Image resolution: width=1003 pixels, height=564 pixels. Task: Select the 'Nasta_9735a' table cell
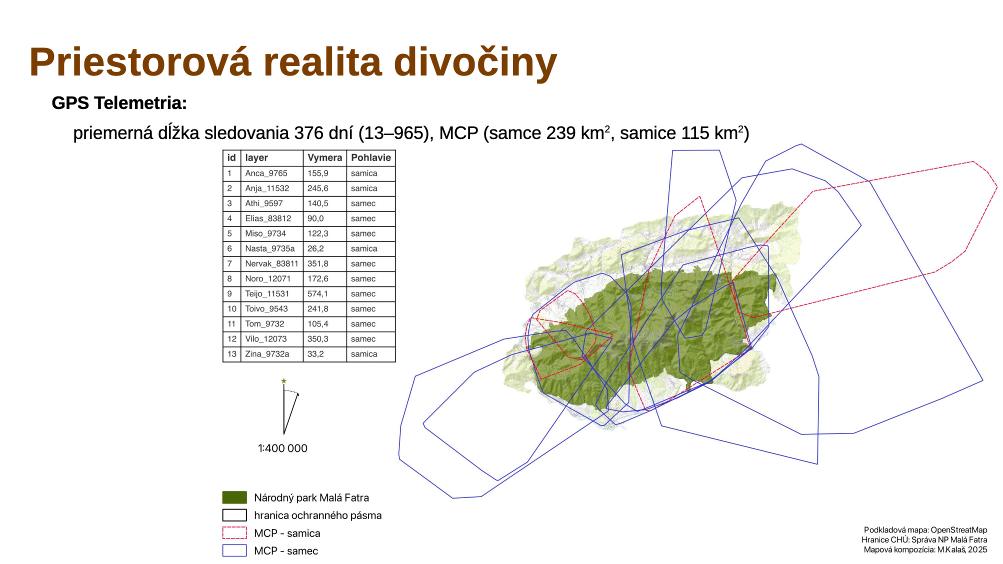pyautogui.click(x=272, y=249)
